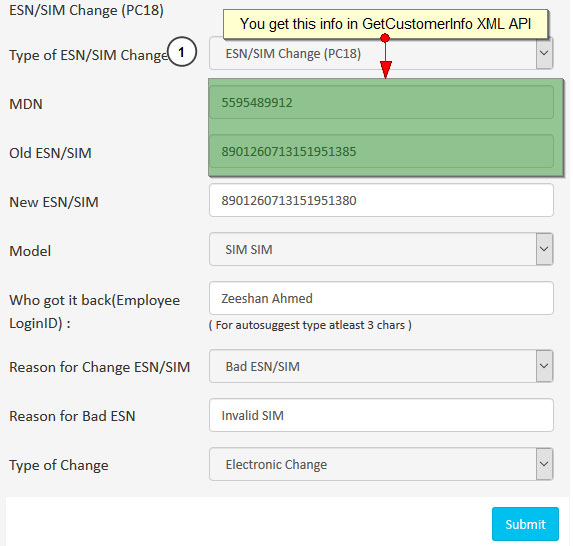Image resolution: width=573 pixels, height=546 pixels.
Task: Click the GetCustomerInfo XML API tooltip note
Action: click(x=385, y=24)
